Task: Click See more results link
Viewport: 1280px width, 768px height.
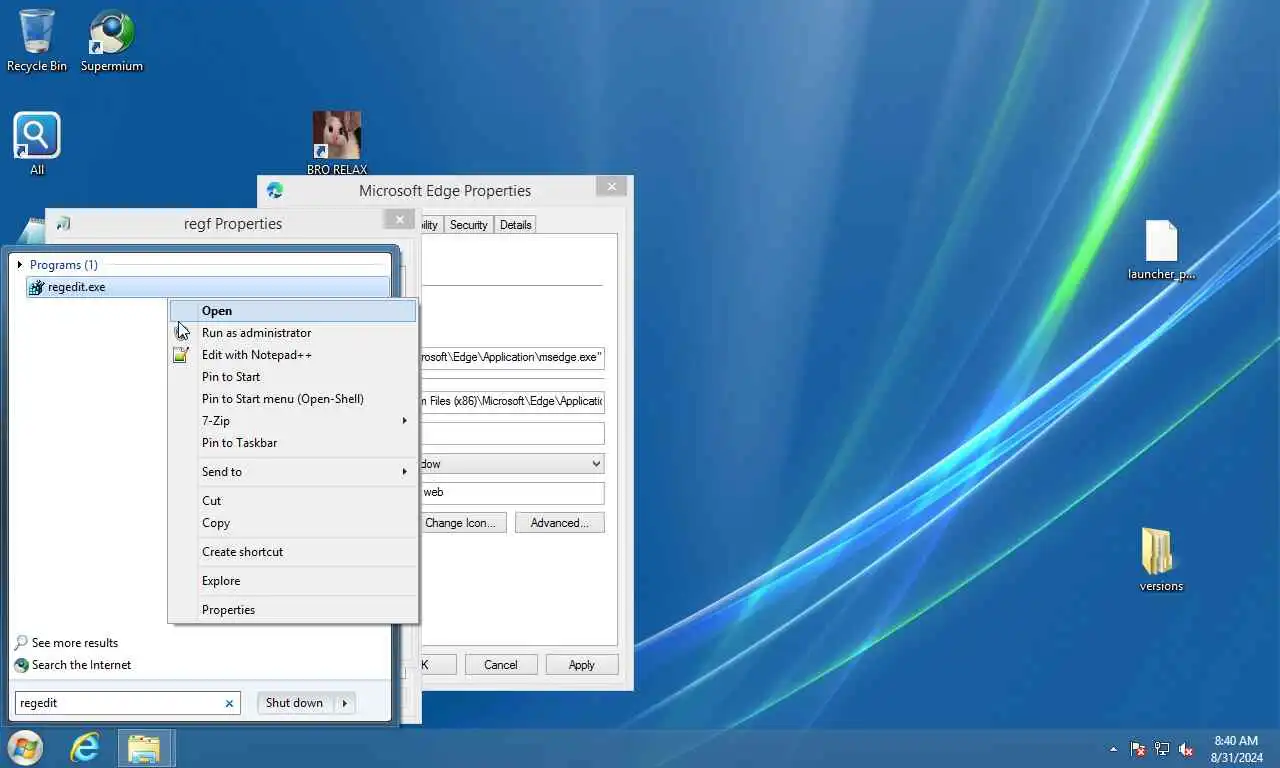Action: pyautogui.click(x=75, y=643)
